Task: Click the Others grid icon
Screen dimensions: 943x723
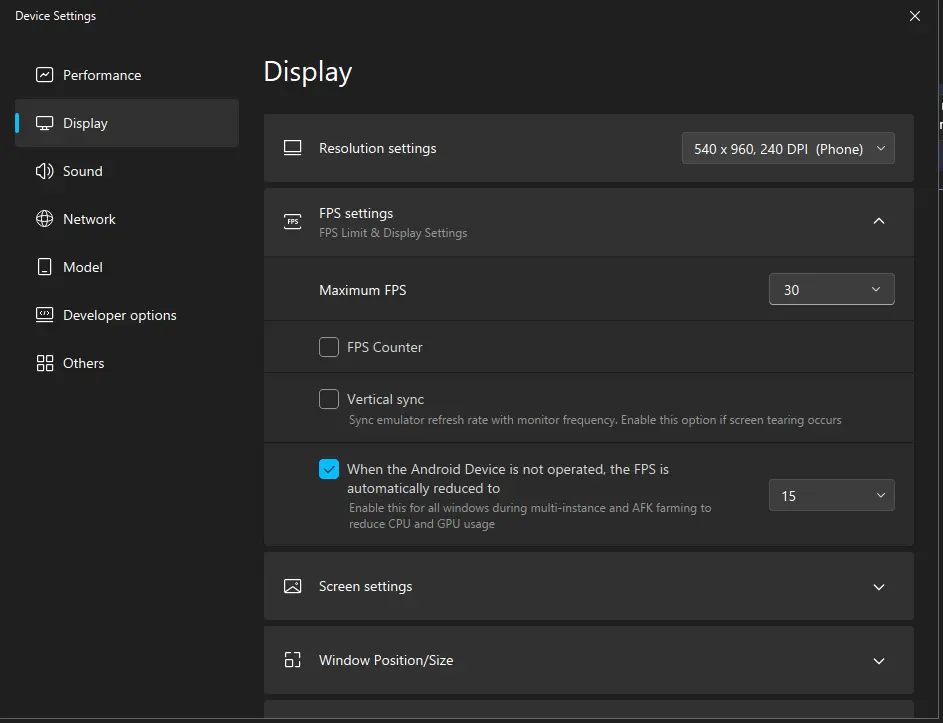Action: pyautogui.click(x=45, y=363)
